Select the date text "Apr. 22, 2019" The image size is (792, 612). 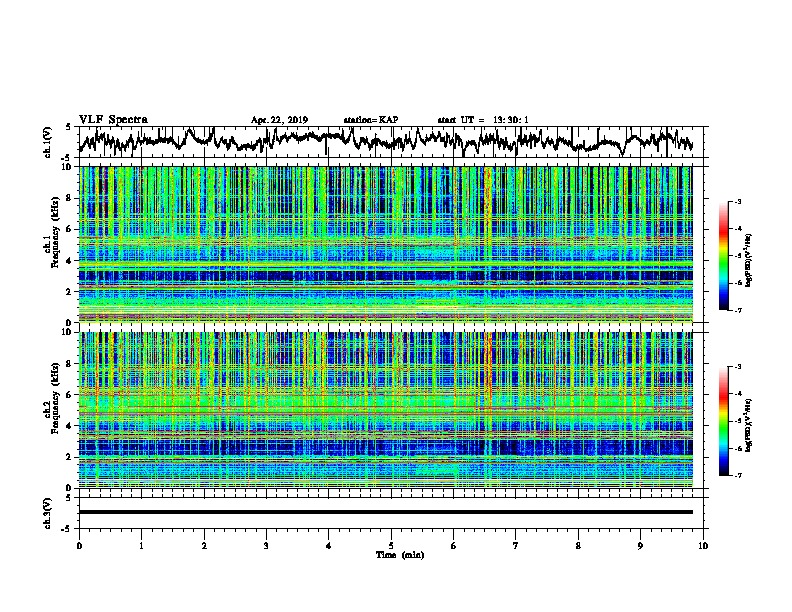pyautogui.click(x=279, y=120)
